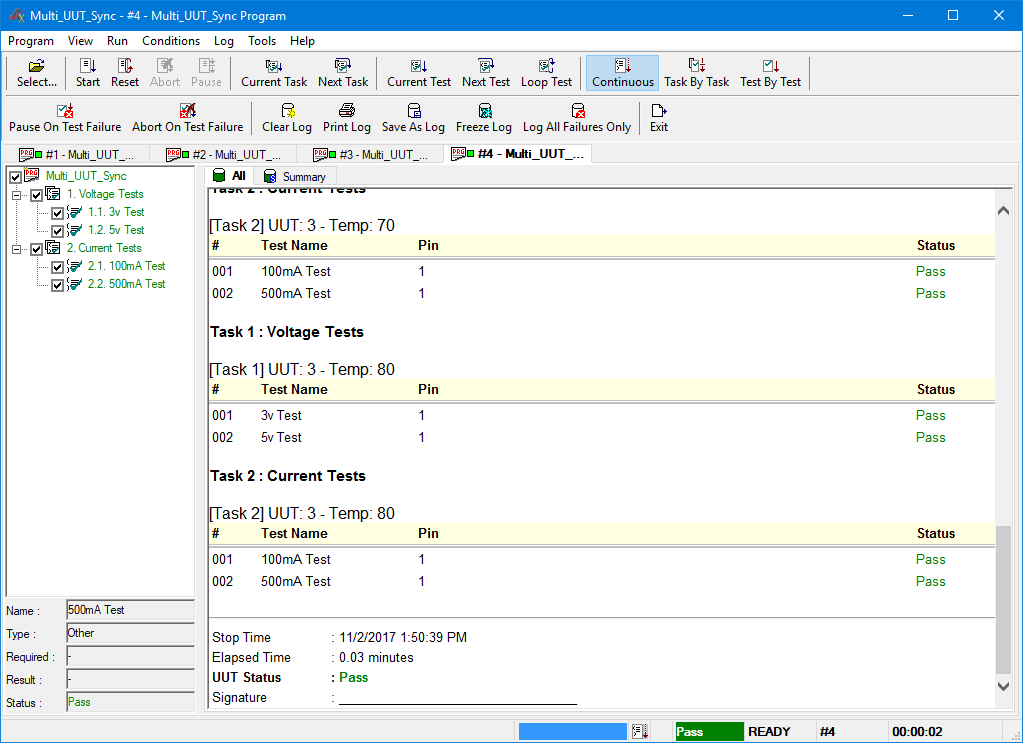The image size is (1023, 743).
Task: Open the Conditions menu
Action: (x=170, y=41)
